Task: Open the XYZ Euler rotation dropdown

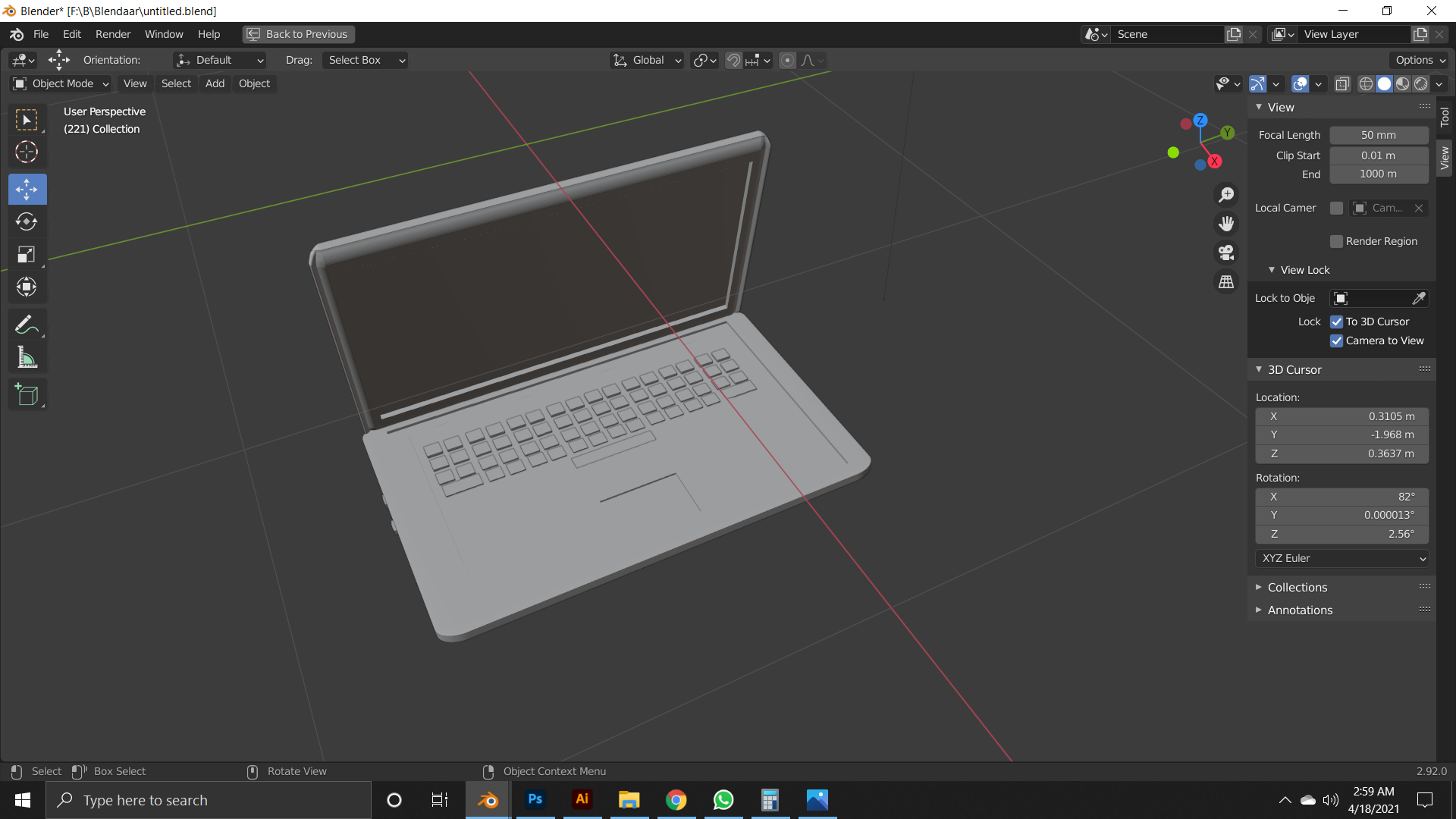Action: tap(1341, 558)
